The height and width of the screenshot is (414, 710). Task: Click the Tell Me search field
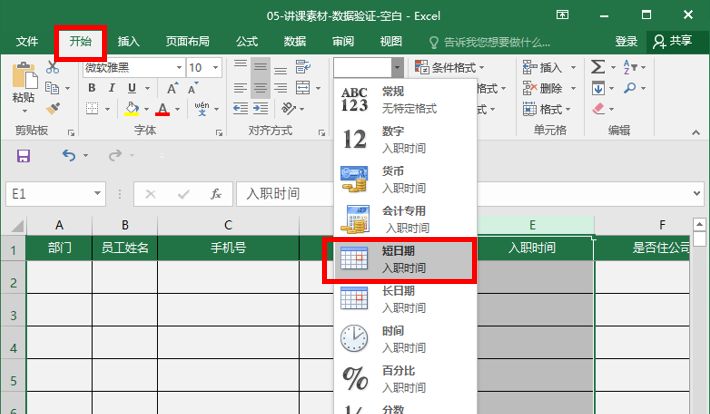[490, 42]
